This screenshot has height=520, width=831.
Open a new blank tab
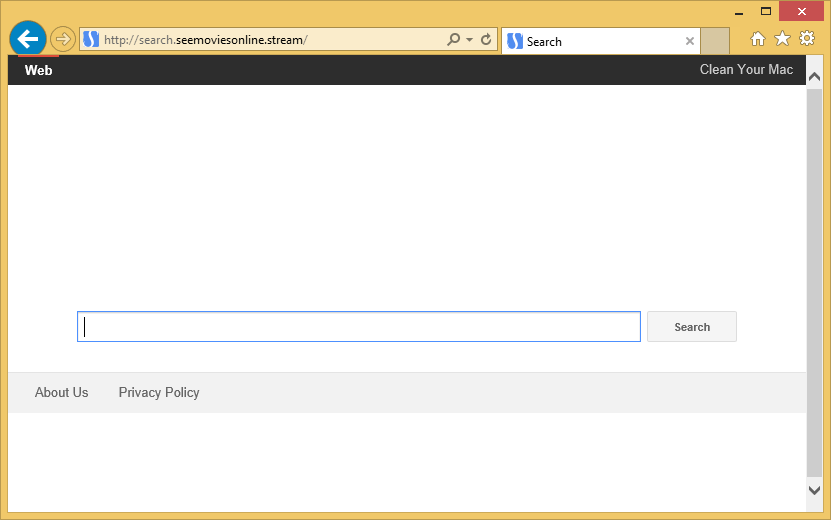(715, 41)
